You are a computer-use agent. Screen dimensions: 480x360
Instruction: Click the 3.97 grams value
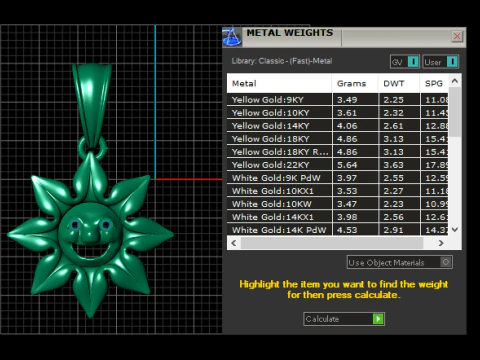click(347, 178)
